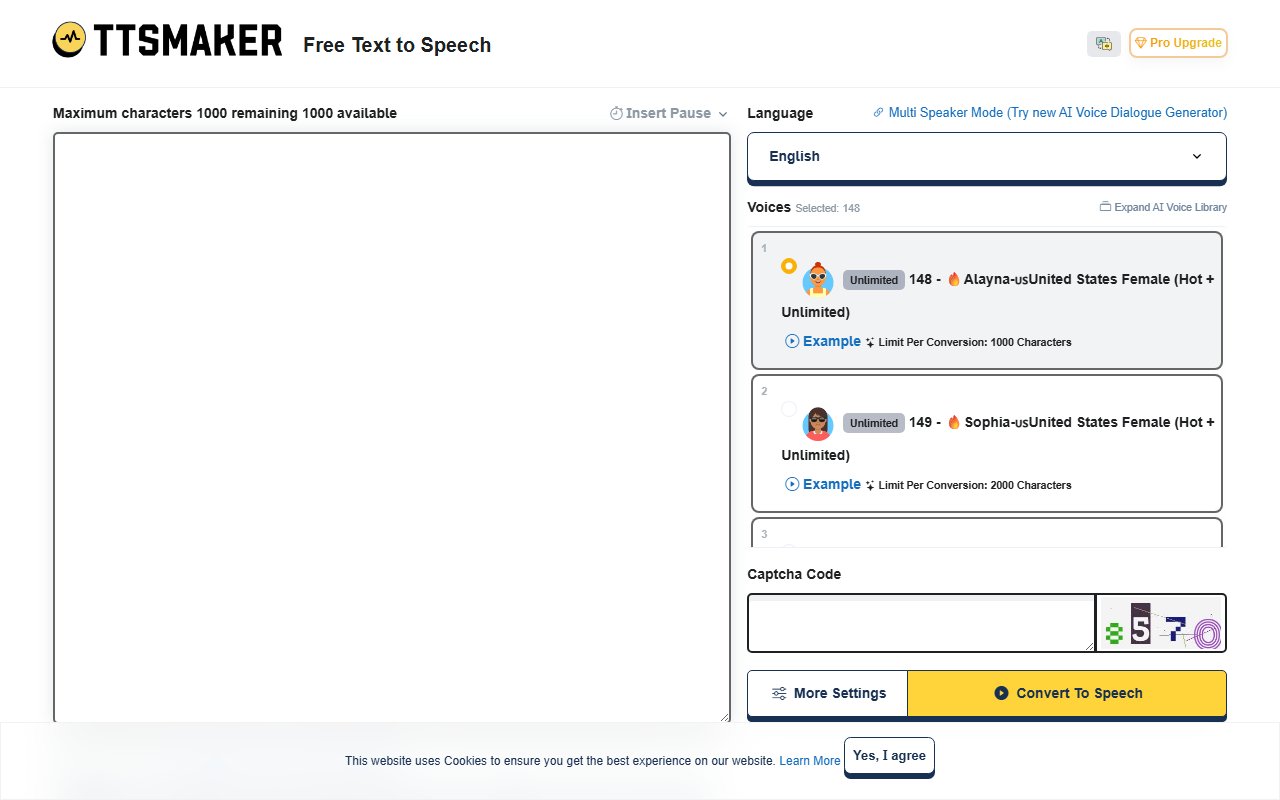
Task: Click the Free Text to Speech heading
Action: pos(397,45)
